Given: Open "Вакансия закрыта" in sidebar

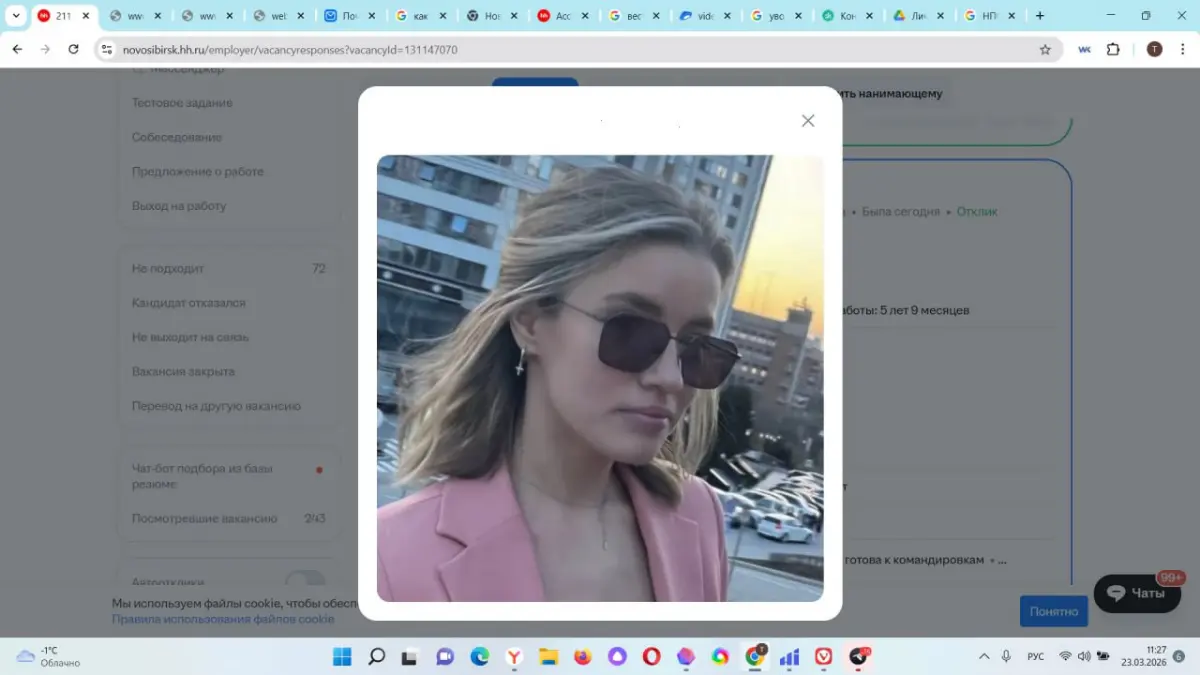Looking at the screenshot, I should point(183,371).
